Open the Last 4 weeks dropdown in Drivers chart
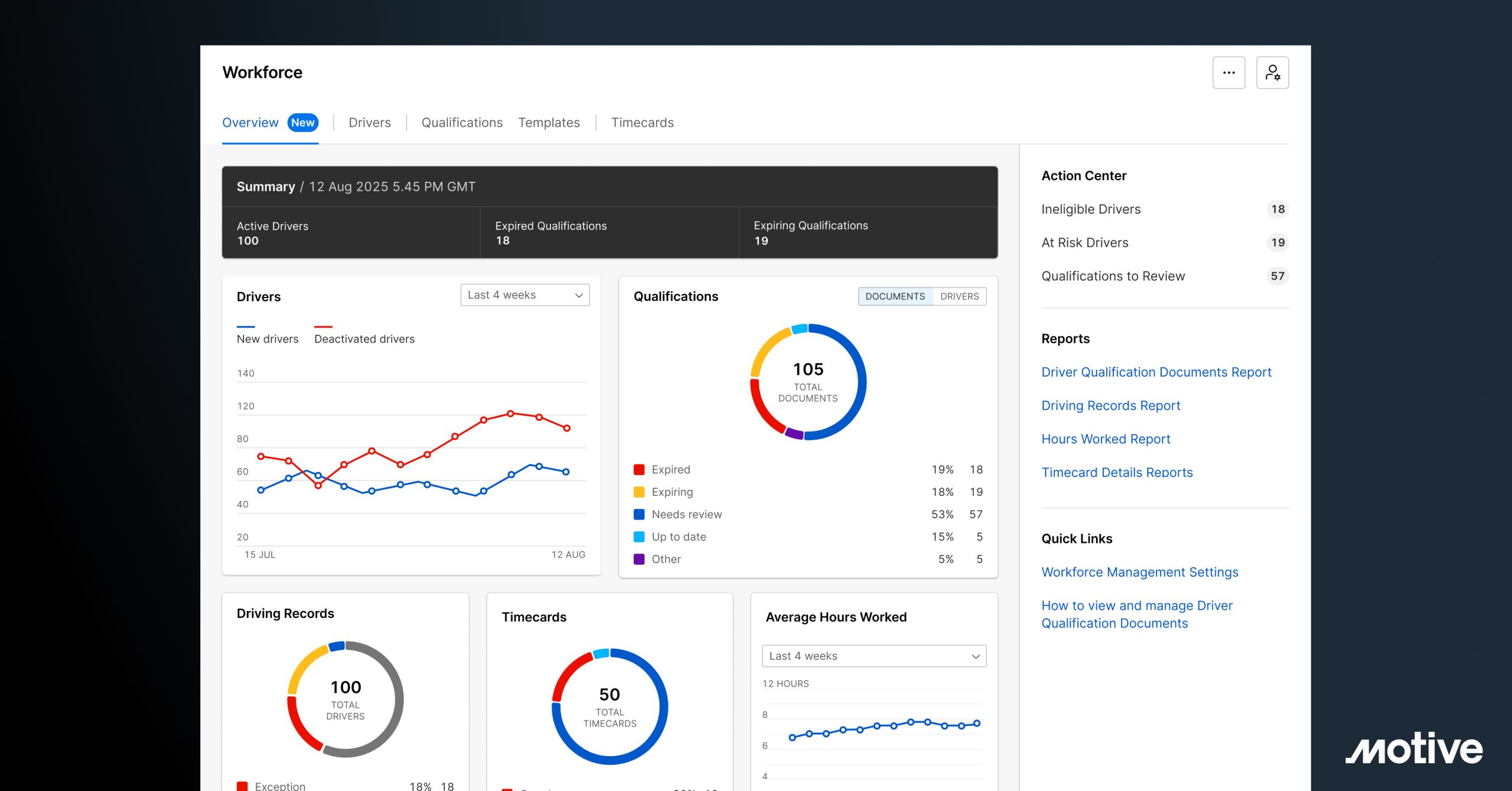Image resolution: width=1512 pixels, height=791 pixels. 524,295
